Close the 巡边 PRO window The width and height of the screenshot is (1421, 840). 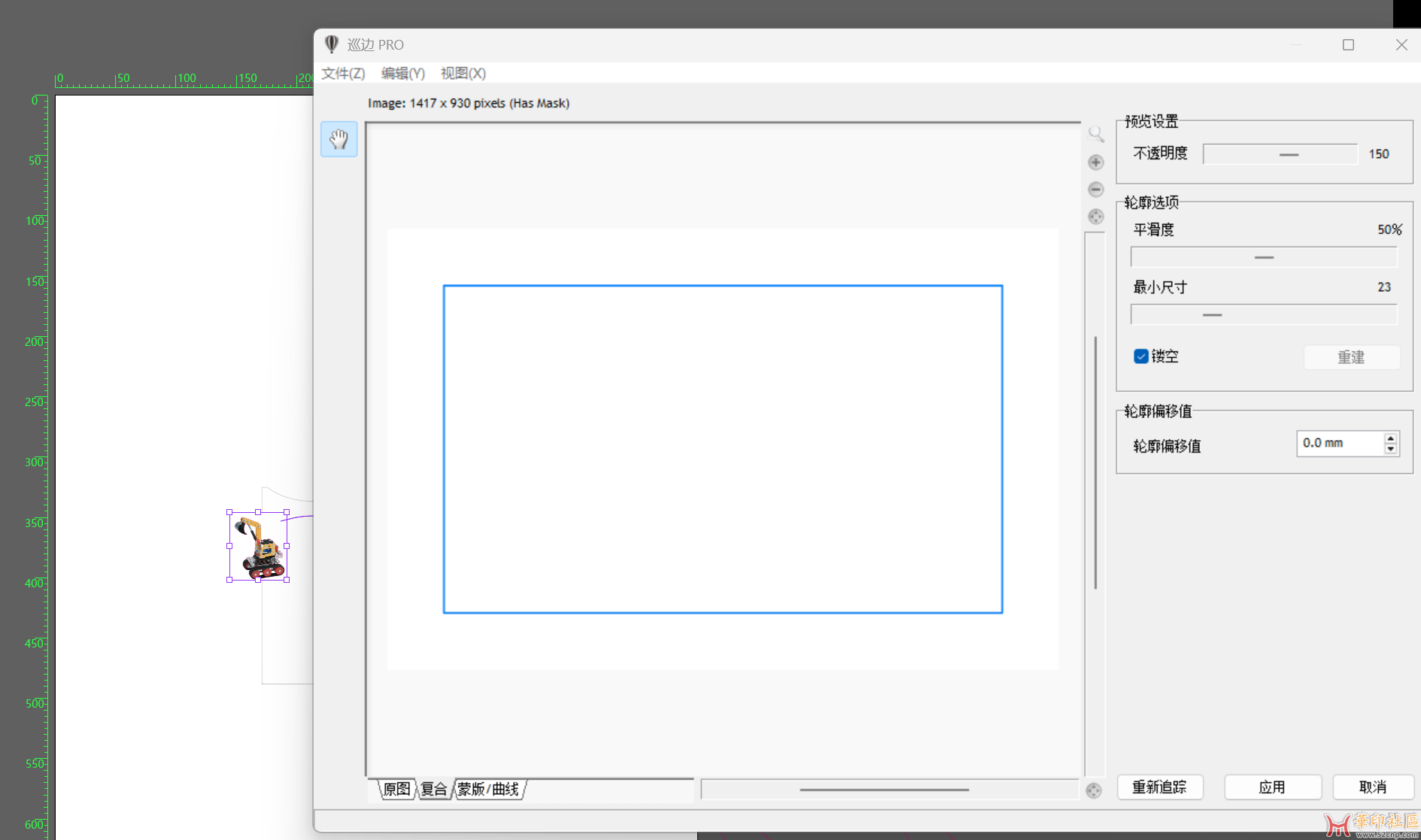click(1401, 45)
